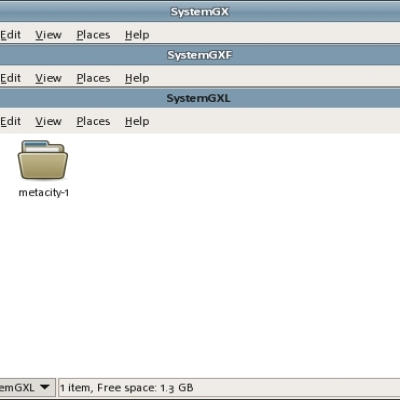Open the metacity-1 folder icon
Image resolution: width=400 pixels, height=400 pixels.
click(43, 160)
